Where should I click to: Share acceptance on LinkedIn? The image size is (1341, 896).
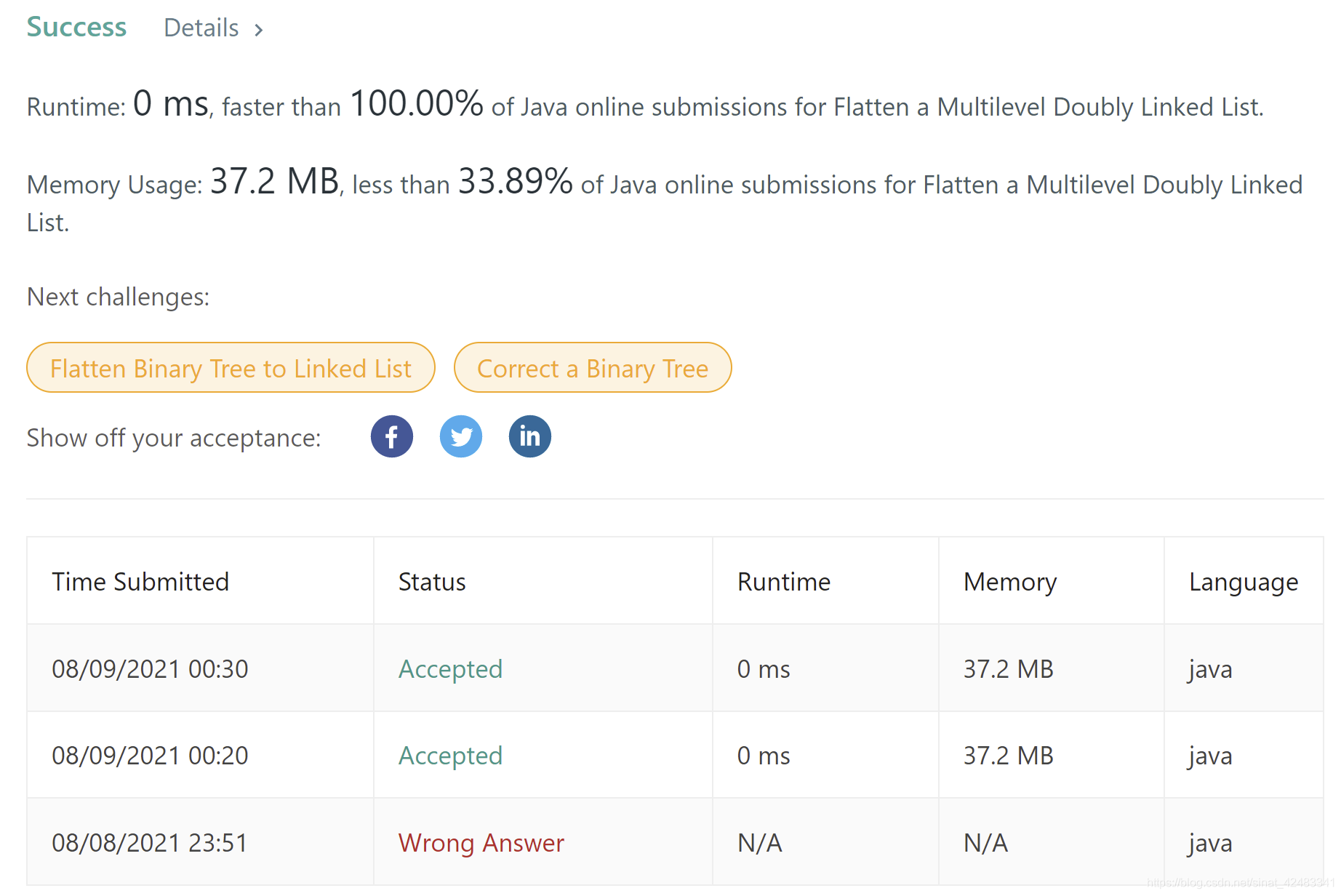coord(530,436)
